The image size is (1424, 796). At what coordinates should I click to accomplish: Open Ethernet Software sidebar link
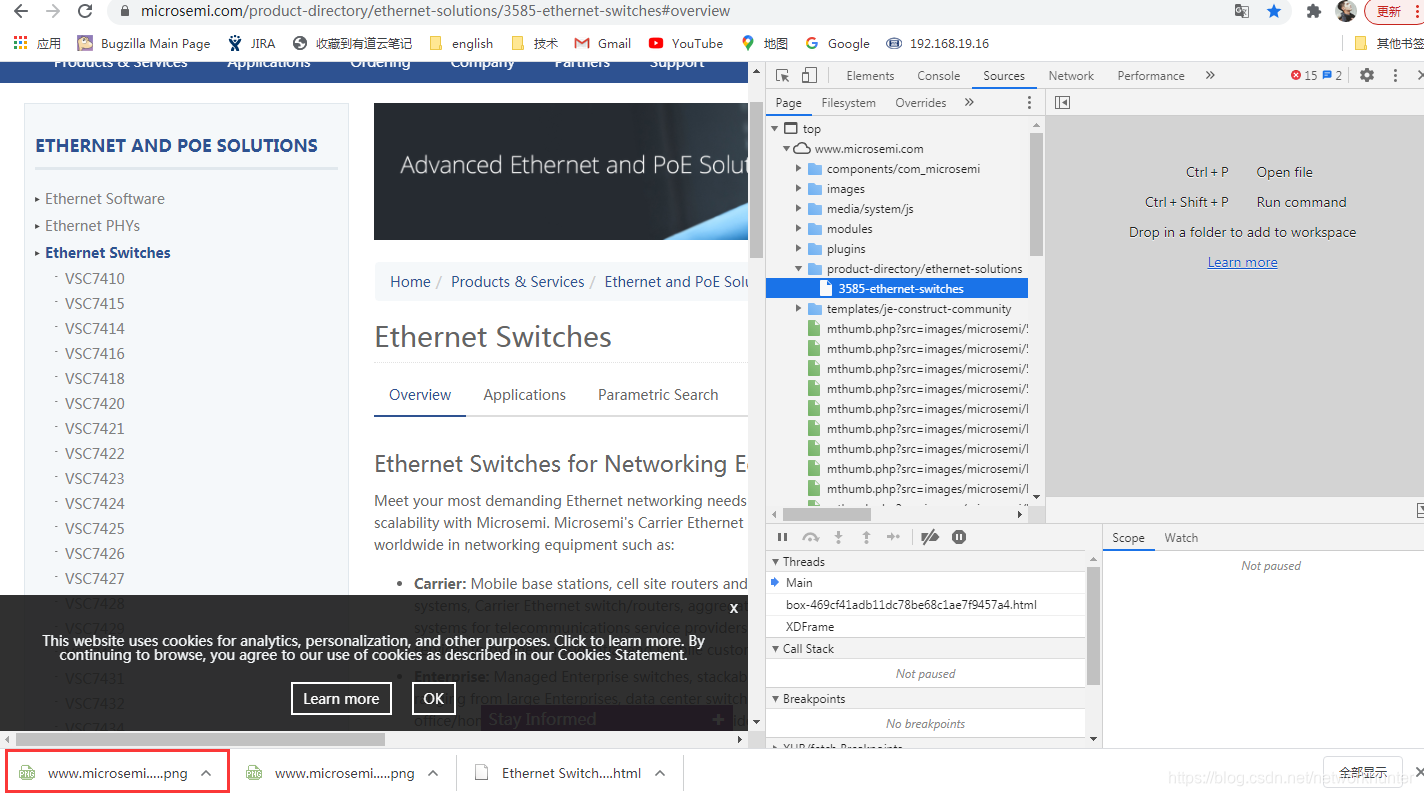(x=105, y=199)
